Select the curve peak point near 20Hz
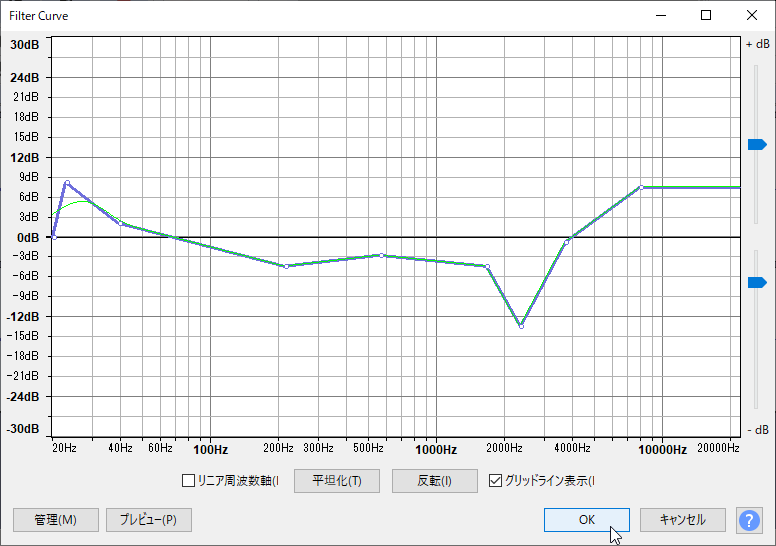 [x=67, y=183]
